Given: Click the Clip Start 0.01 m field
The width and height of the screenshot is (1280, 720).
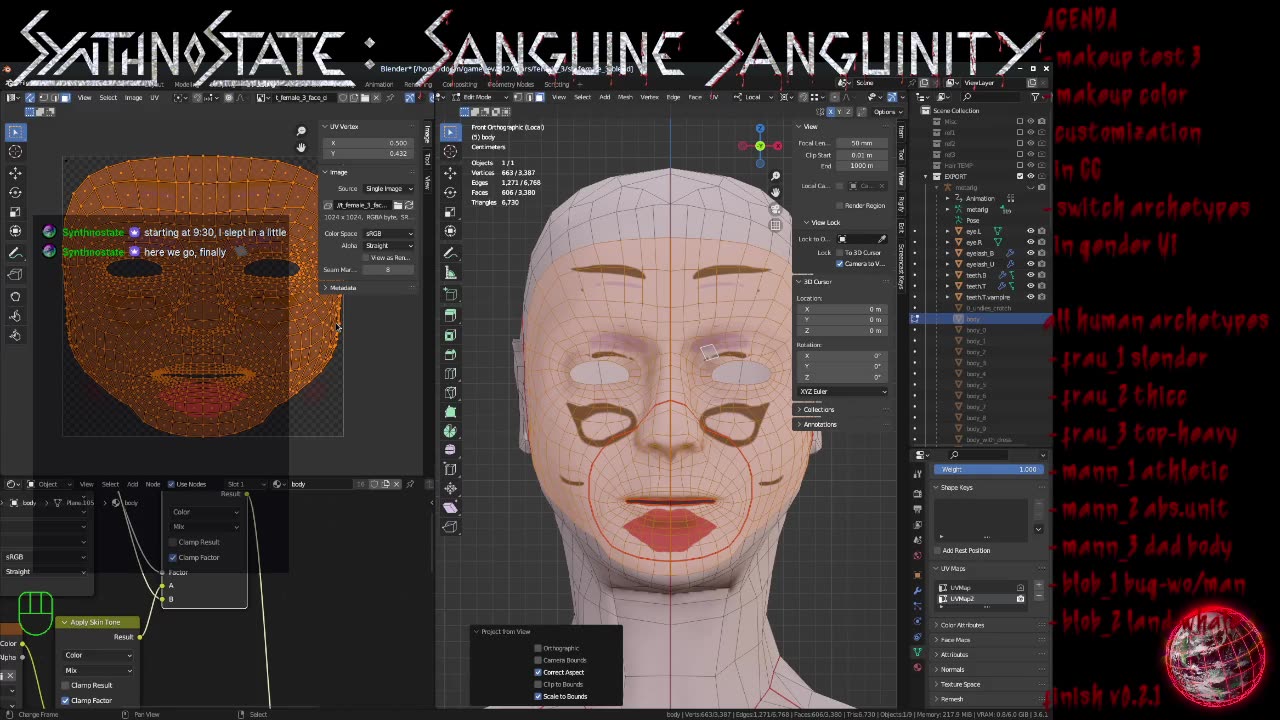Looking at the screenshot, I should 861,155.
